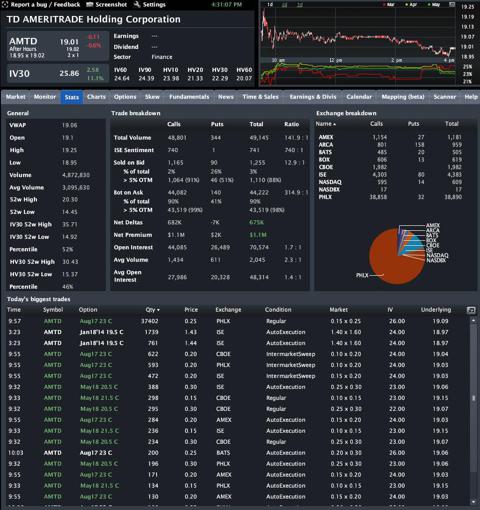Click the trades list scroll-up arrow
This screenshot has height=510, width=480.
point(473,320)
